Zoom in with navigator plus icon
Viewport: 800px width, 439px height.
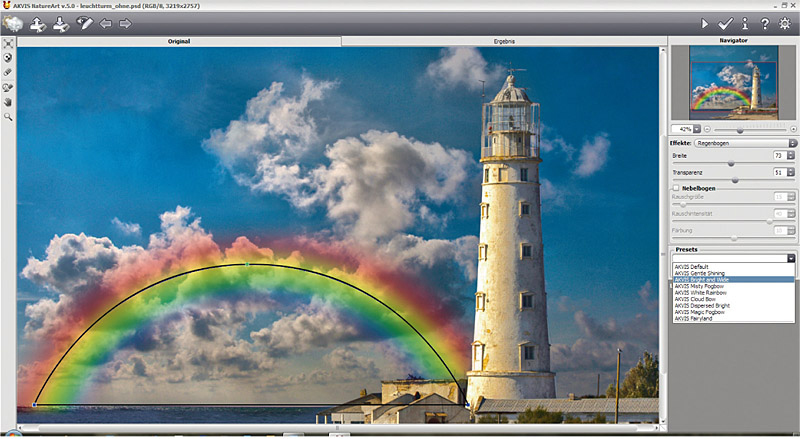pos(793,129)
